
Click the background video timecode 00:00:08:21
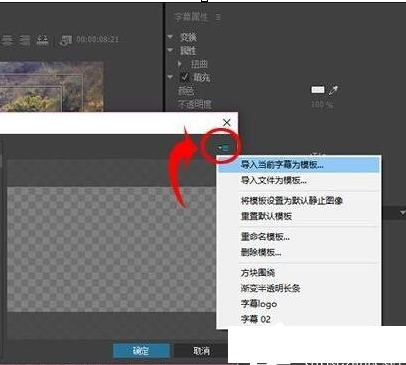(x=97, y=39)
